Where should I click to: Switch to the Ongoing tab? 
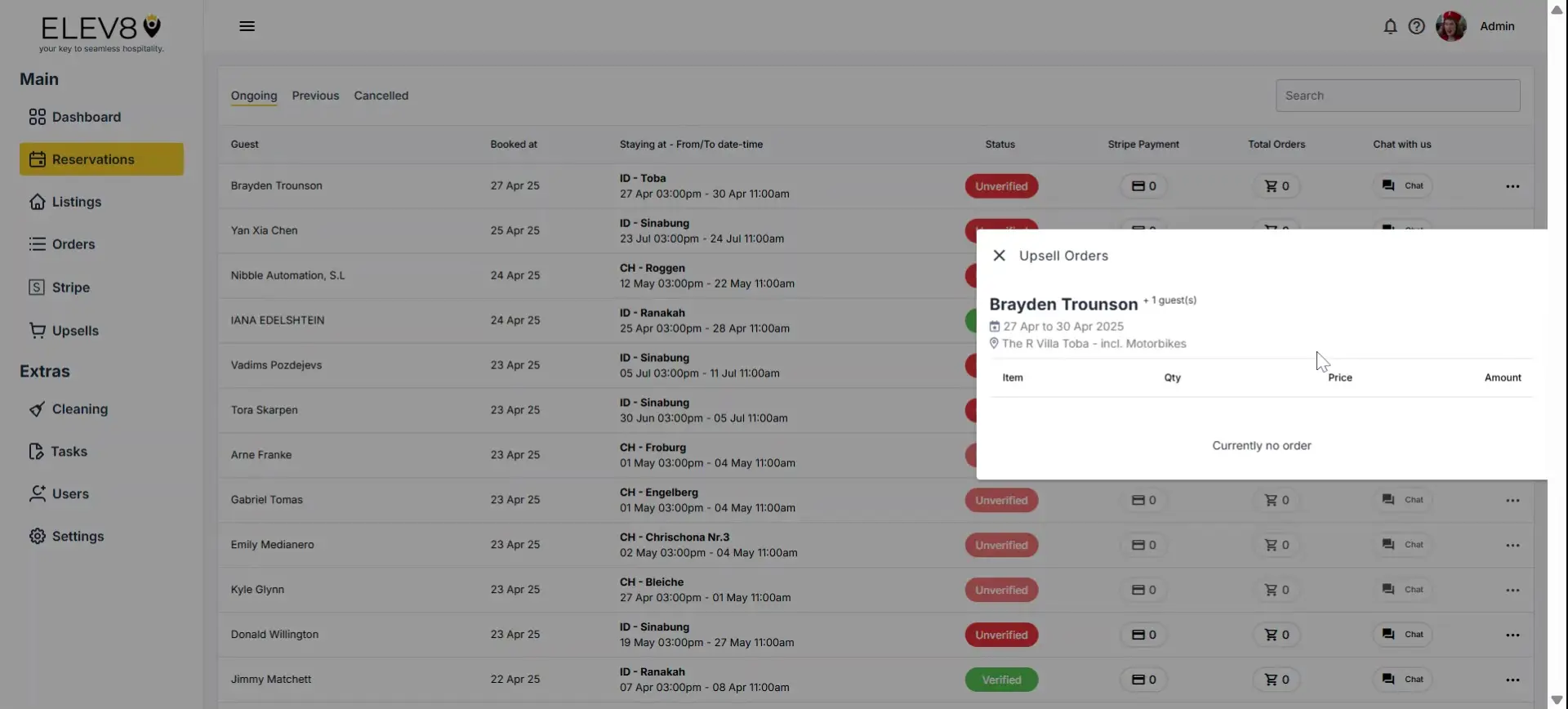point(254,96)
